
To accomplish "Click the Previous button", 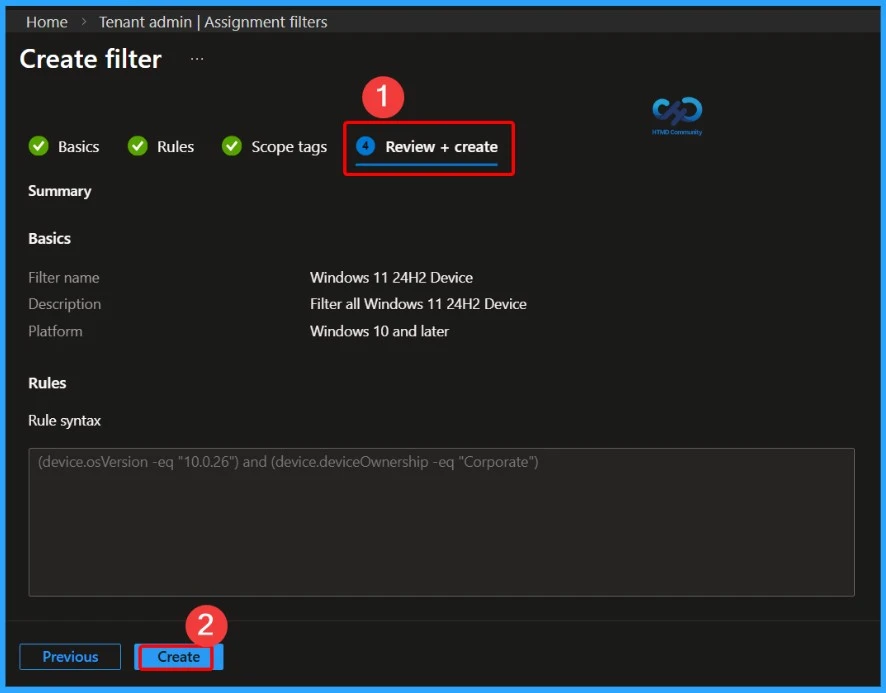I will 70,657.
